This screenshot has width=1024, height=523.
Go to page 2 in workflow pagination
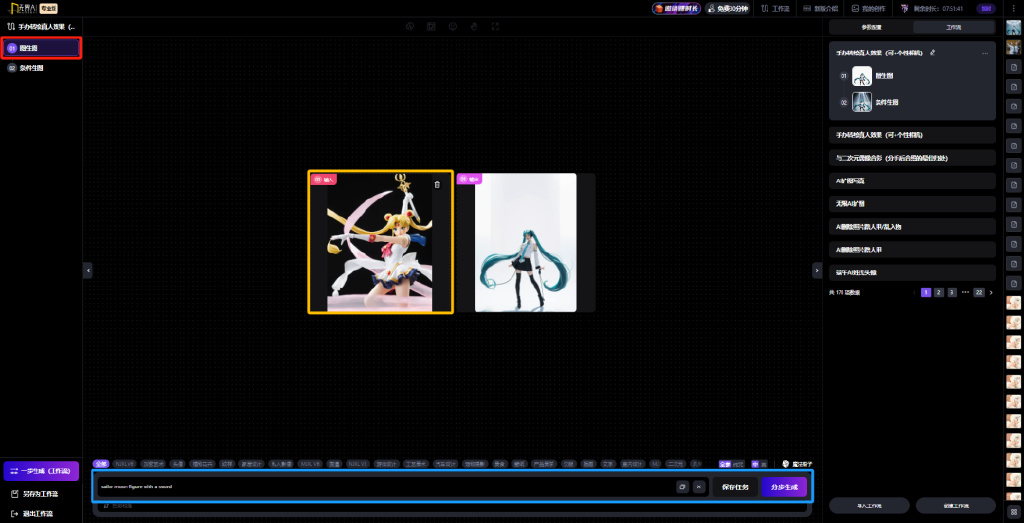click(x=938, y=293)
